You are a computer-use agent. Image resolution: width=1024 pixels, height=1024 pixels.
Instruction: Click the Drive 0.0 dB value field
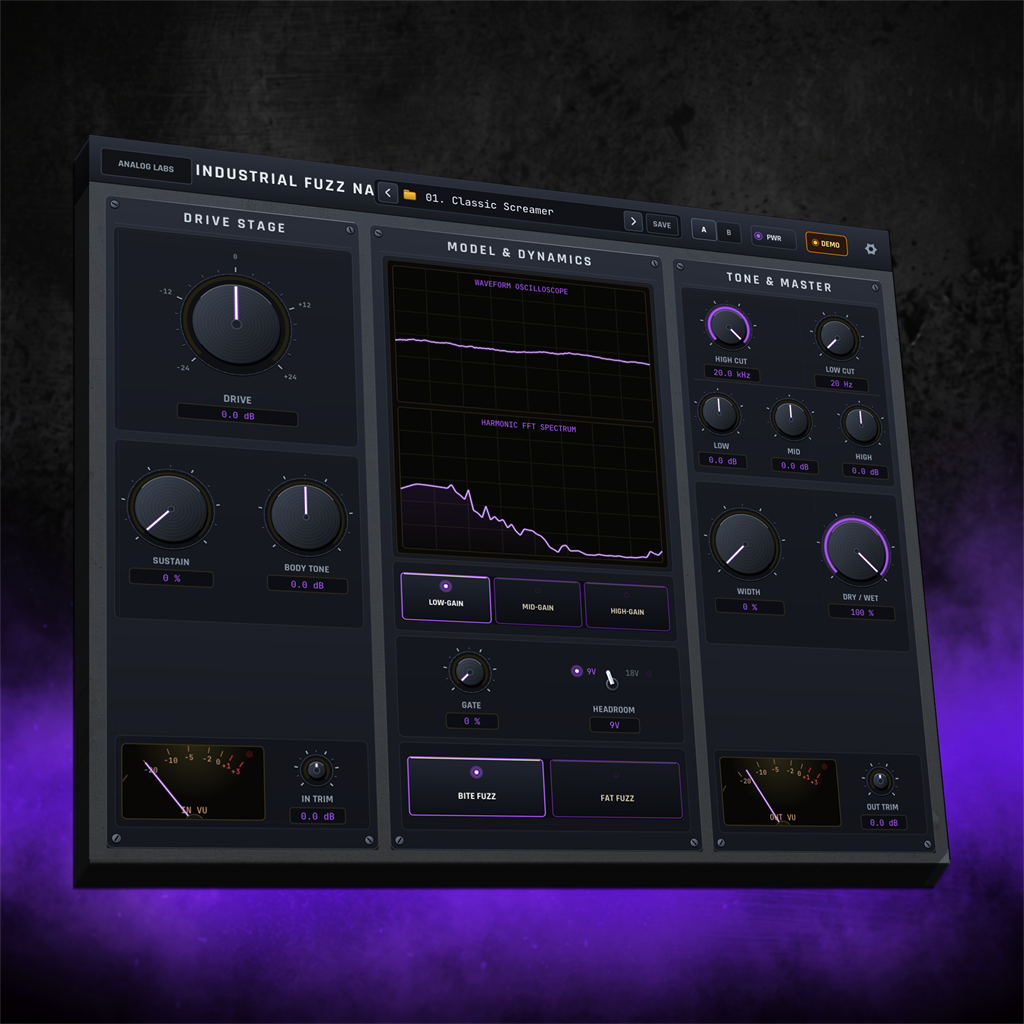[x=238, y=415]
